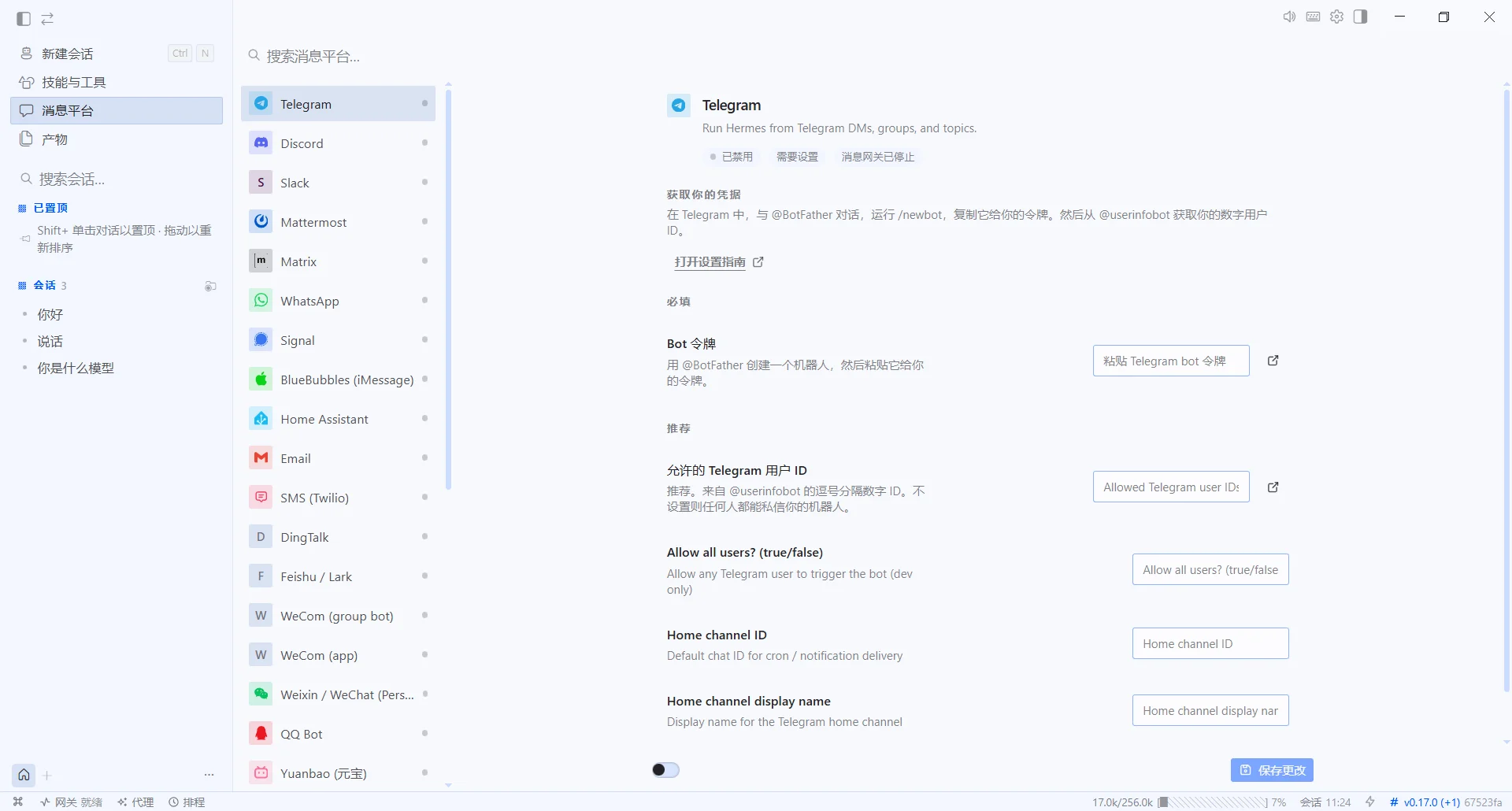The width and height of the screenshot is (1512, 811).
Task: Click the Yuanbao platform icon
Action: pos(261,773)
